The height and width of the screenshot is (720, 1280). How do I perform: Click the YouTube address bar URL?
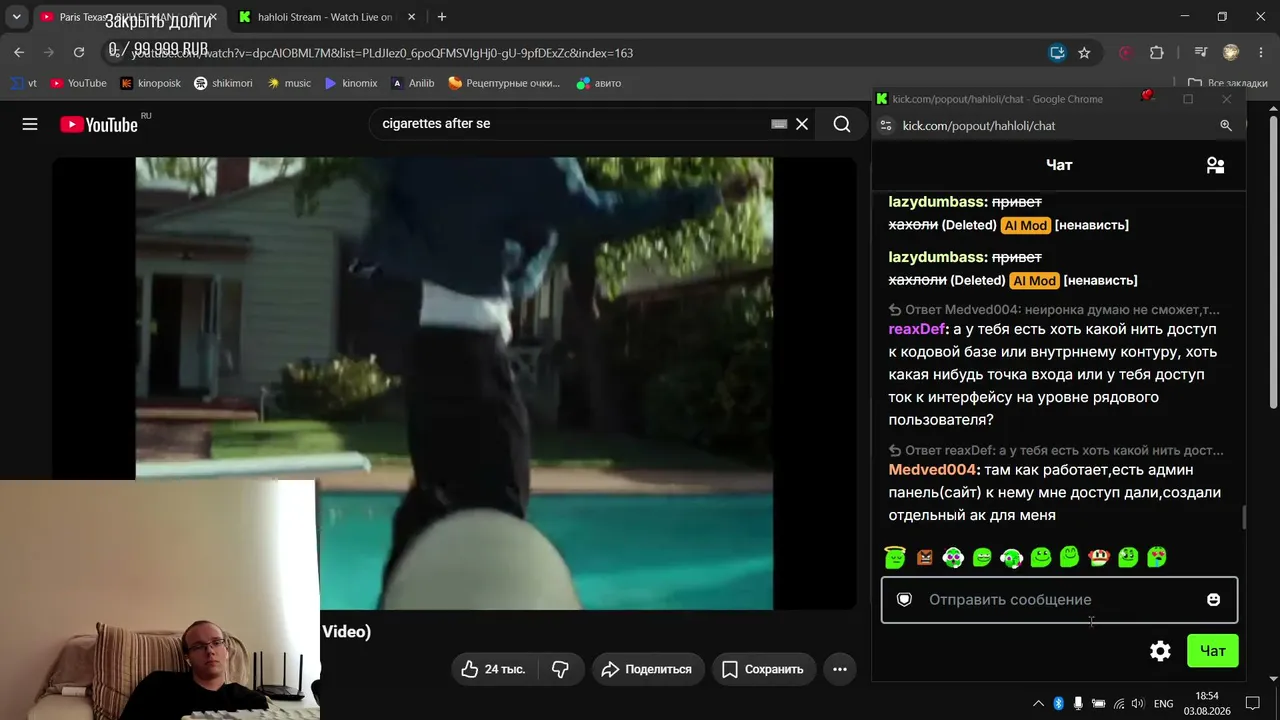[380, 53]
